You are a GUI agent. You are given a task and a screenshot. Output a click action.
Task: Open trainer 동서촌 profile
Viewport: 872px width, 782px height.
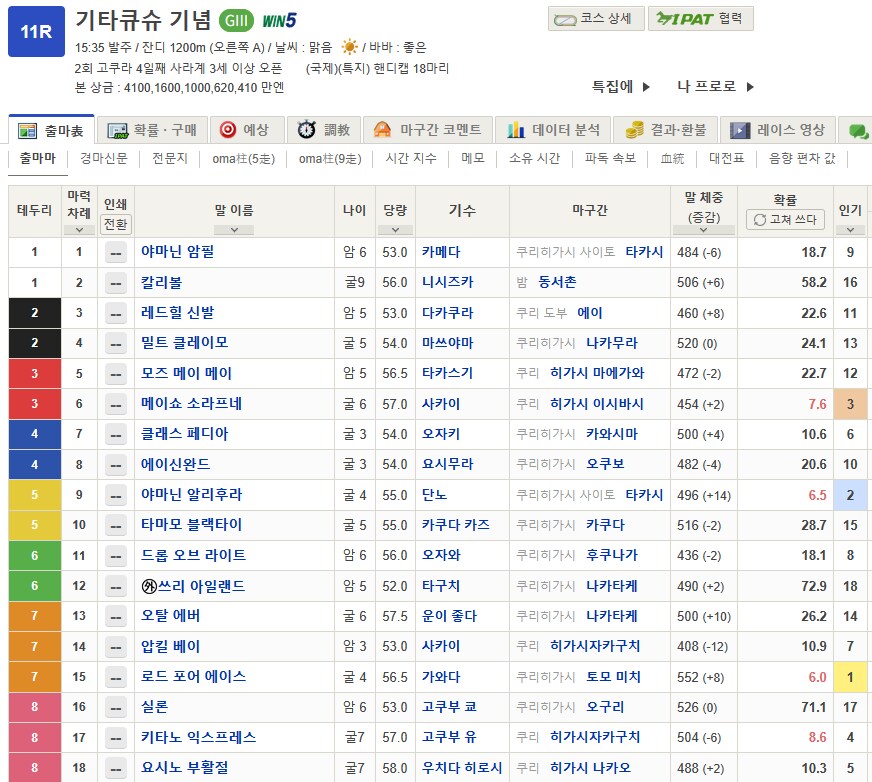tap(557, 282)
